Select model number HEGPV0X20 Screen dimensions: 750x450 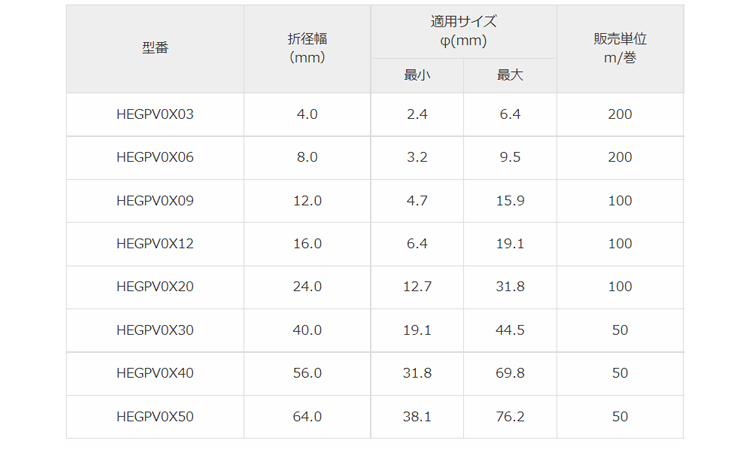[x=155, y=286]
